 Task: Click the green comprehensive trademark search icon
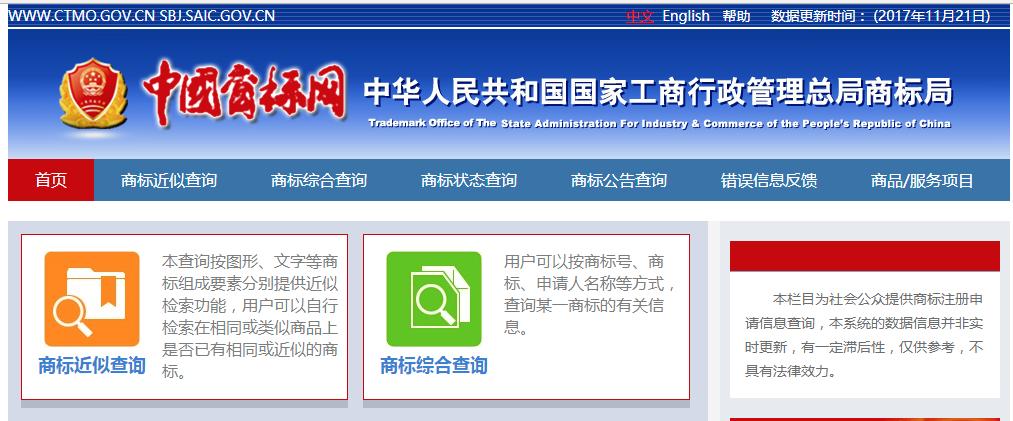click(x=433, y=299)
